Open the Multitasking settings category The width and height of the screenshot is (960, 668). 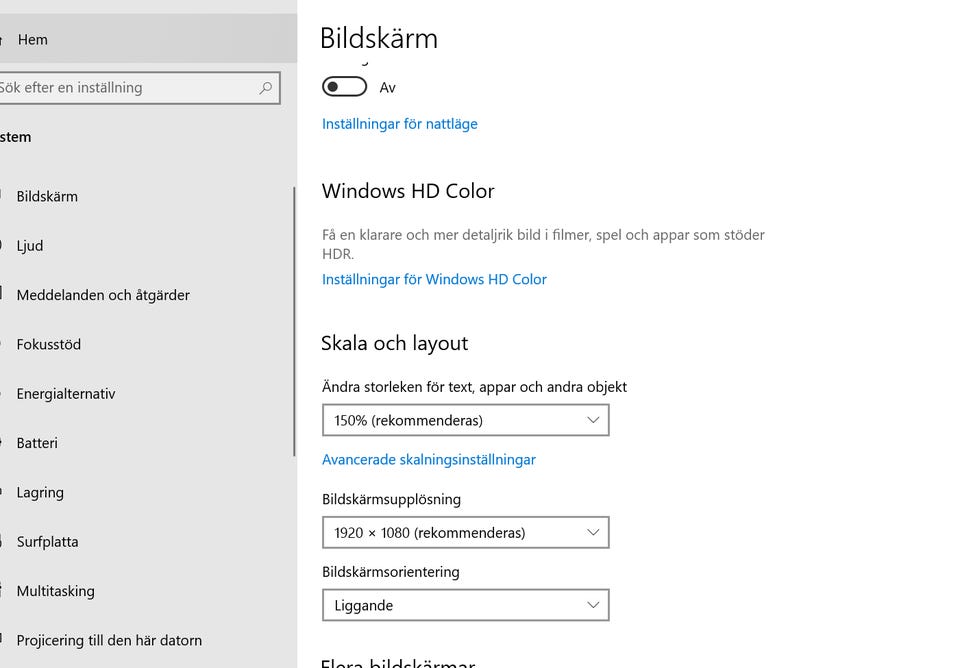147,591
